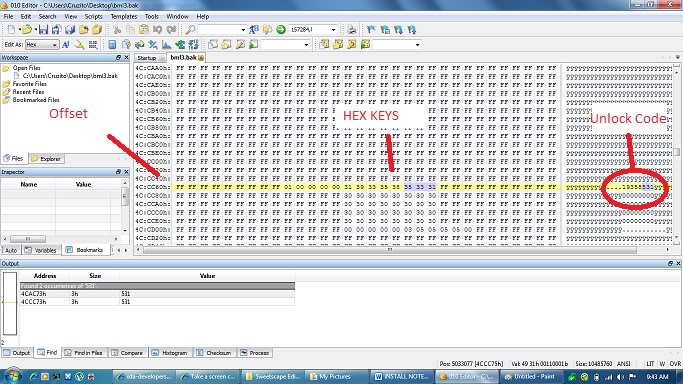The image size is (683, 384).
Task: Click the horizontal scrollbar of hex view
Action: pyautogui.click(x=390, y=250)
